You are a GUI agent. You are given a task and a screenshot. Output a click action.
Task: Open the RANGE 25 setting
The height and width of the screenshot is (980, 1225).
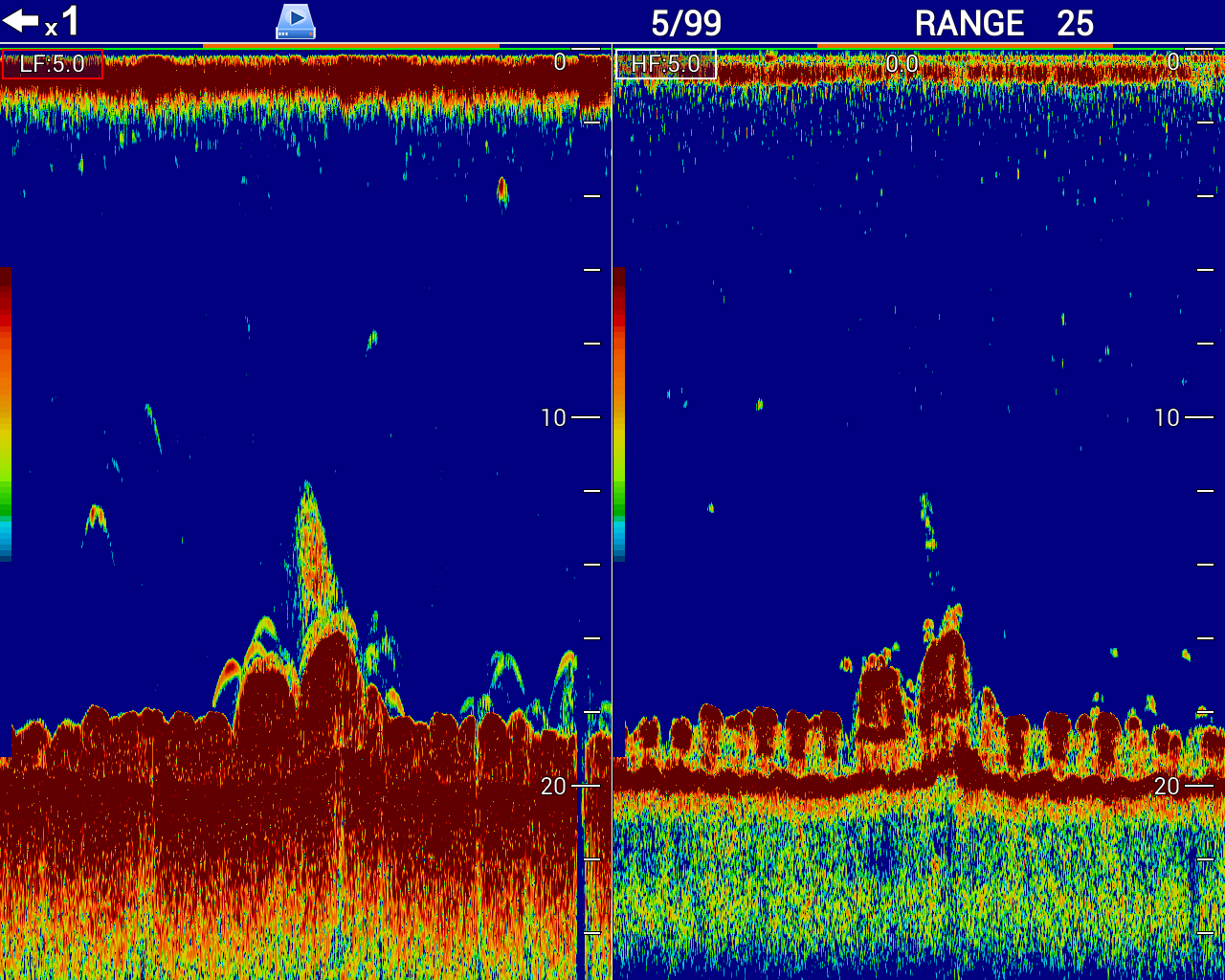(x=1003, y=23)
